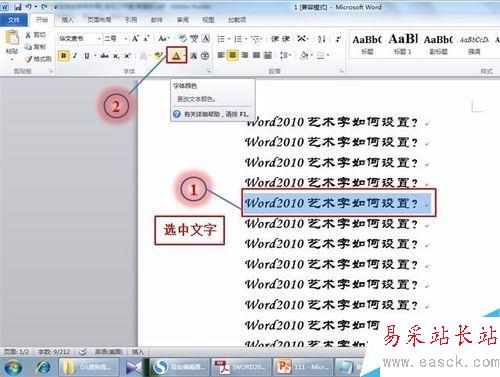This screenshot has width=500, height=377.
Task: Click the Numbering list icon
Action: pyautogui.click(x=238, y=39)
